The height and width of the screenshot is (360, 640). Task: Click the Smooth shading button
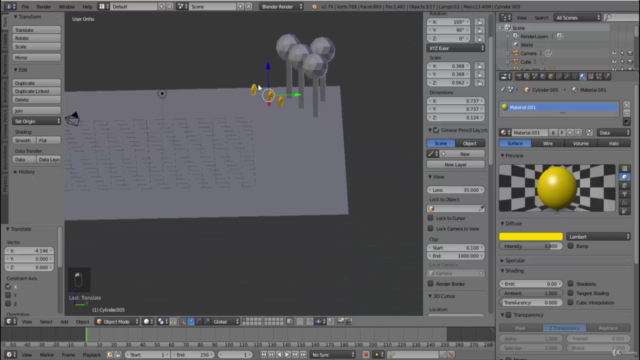tap(24, 140)
